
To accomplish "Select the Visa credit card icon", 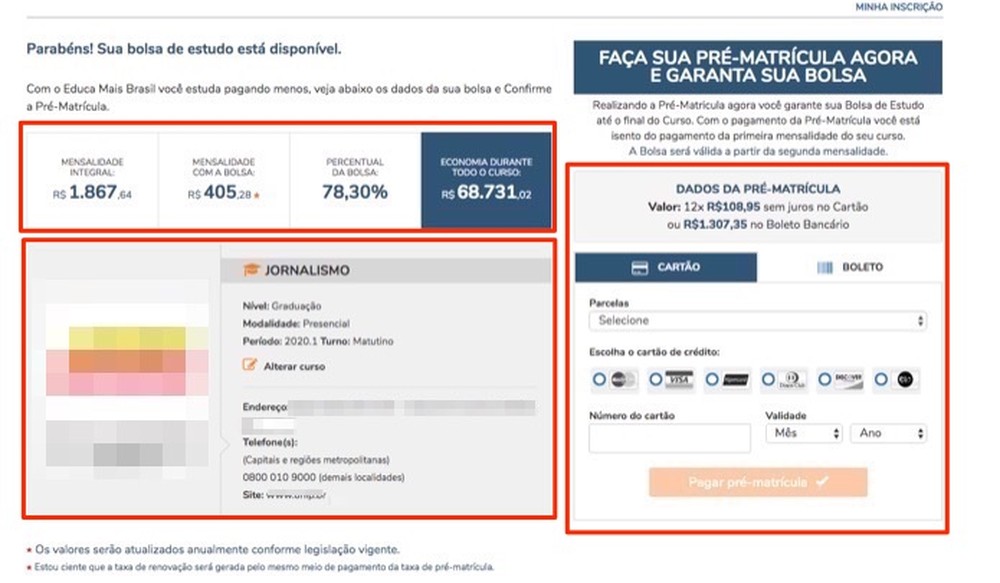I will coord(679,378).
